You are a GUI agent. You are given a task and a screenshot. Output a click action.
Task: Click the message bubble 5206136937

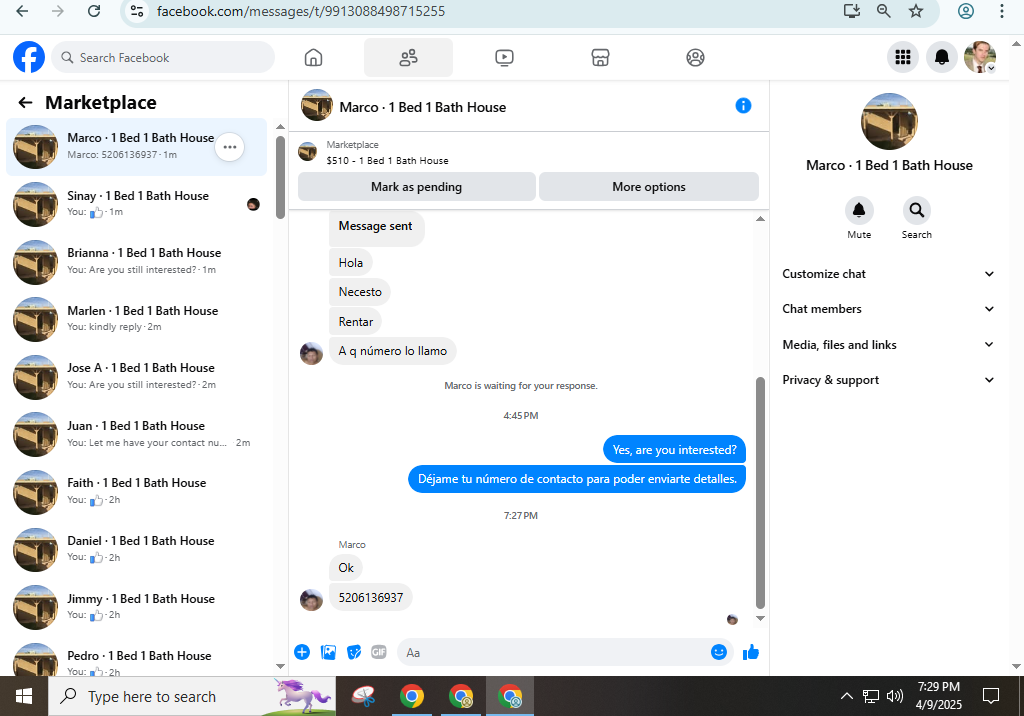pyautogui.click(x=370, y=597)
